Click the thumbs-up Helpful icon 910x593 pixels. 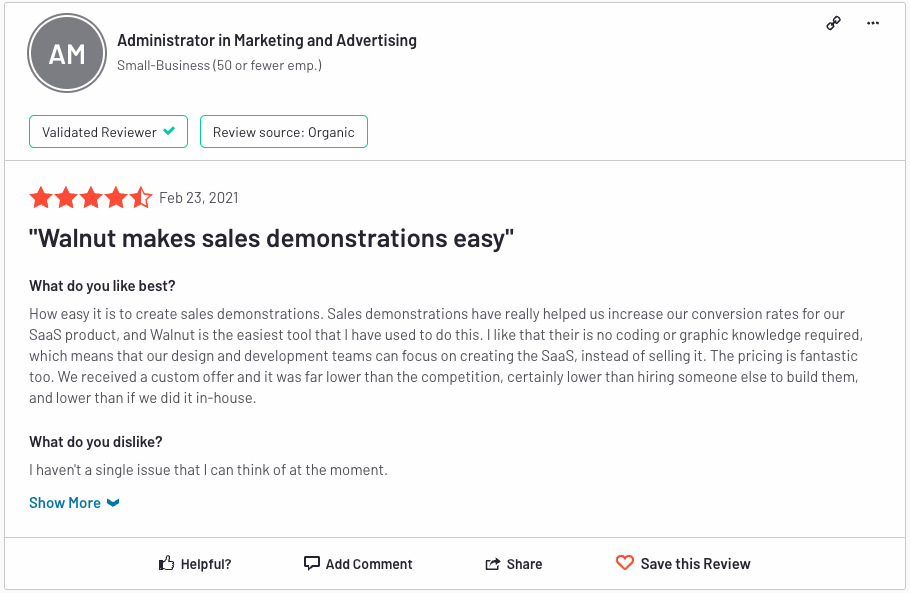pyautogui.click(x=167, y=564)
